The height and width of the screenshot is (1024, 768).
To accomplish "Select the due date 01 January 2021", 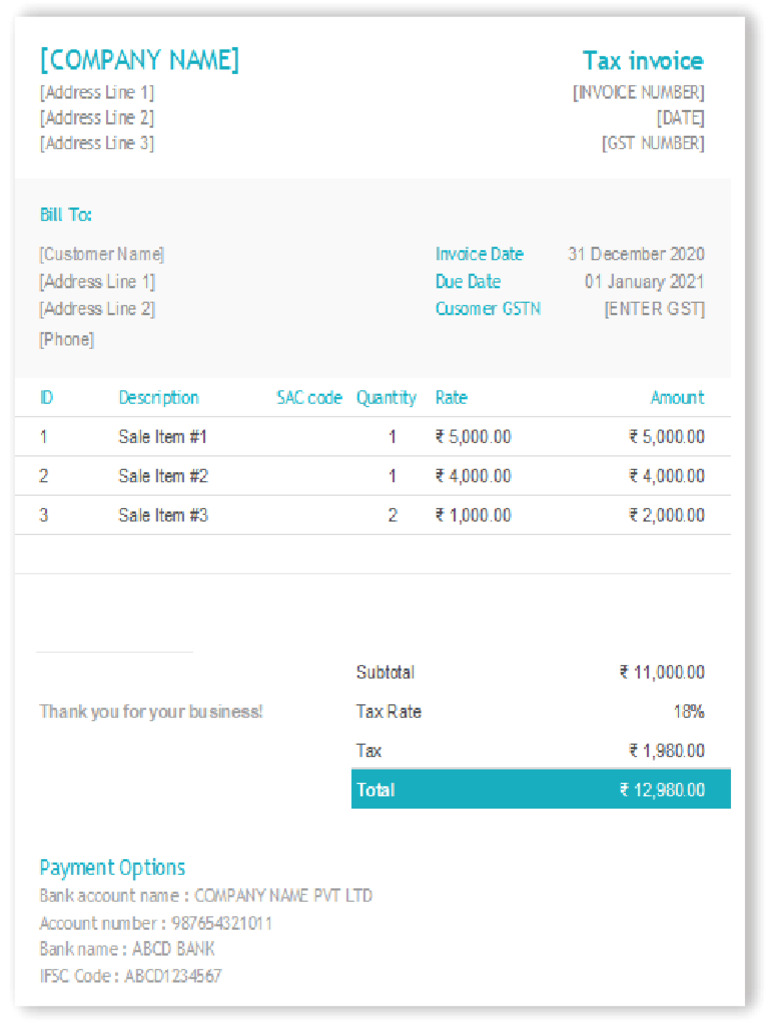I will 644,282.
